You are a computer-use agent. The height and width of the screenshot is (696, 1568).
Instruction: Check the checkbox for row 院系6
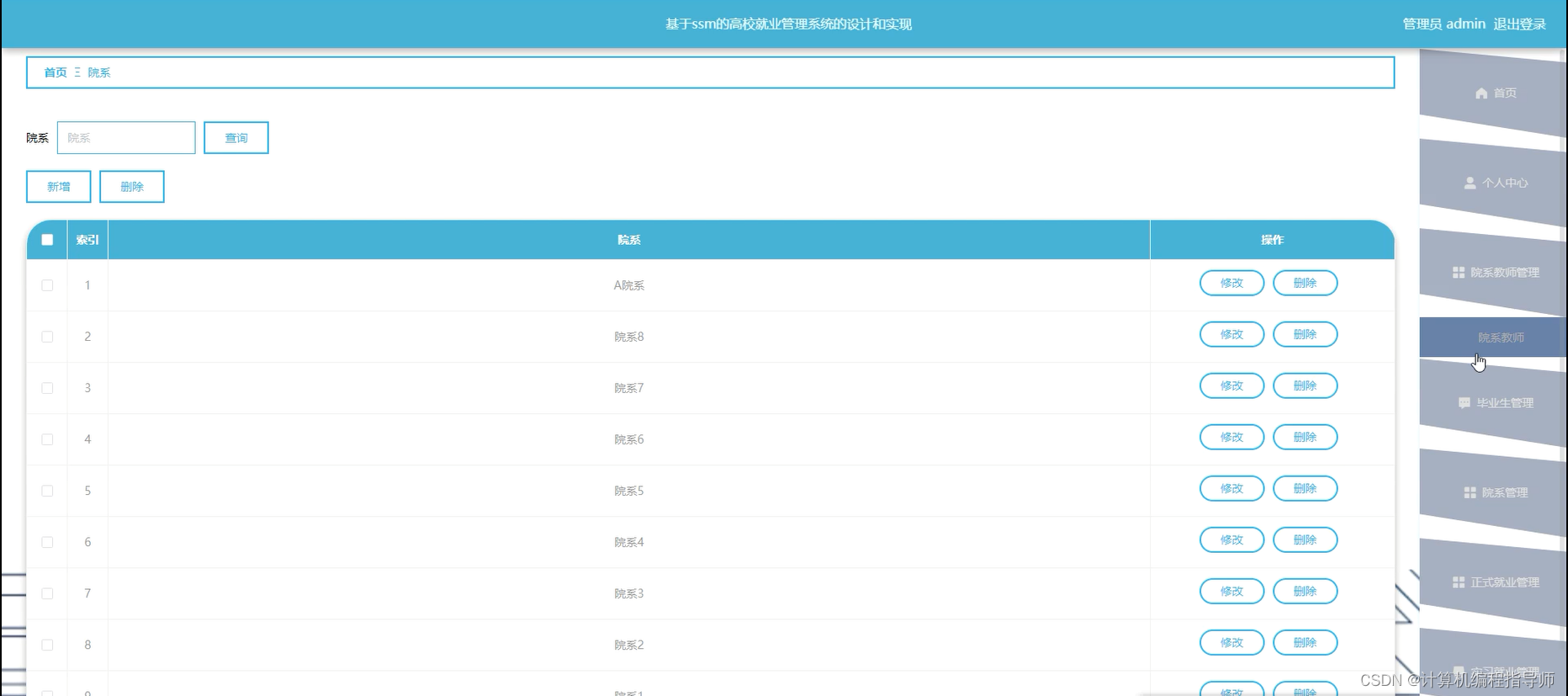(47, 439)
